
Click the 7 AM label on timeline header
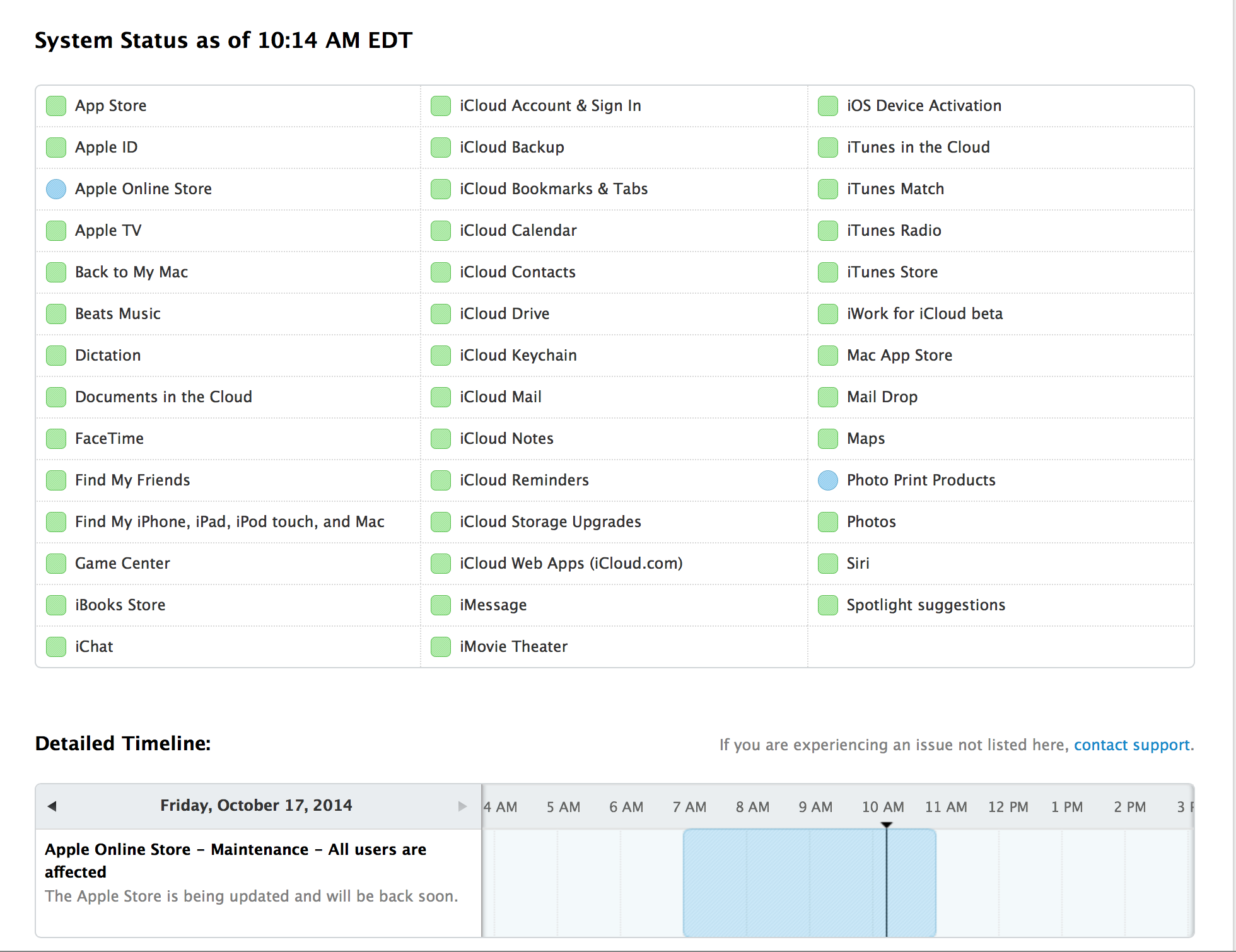[689, 807]
